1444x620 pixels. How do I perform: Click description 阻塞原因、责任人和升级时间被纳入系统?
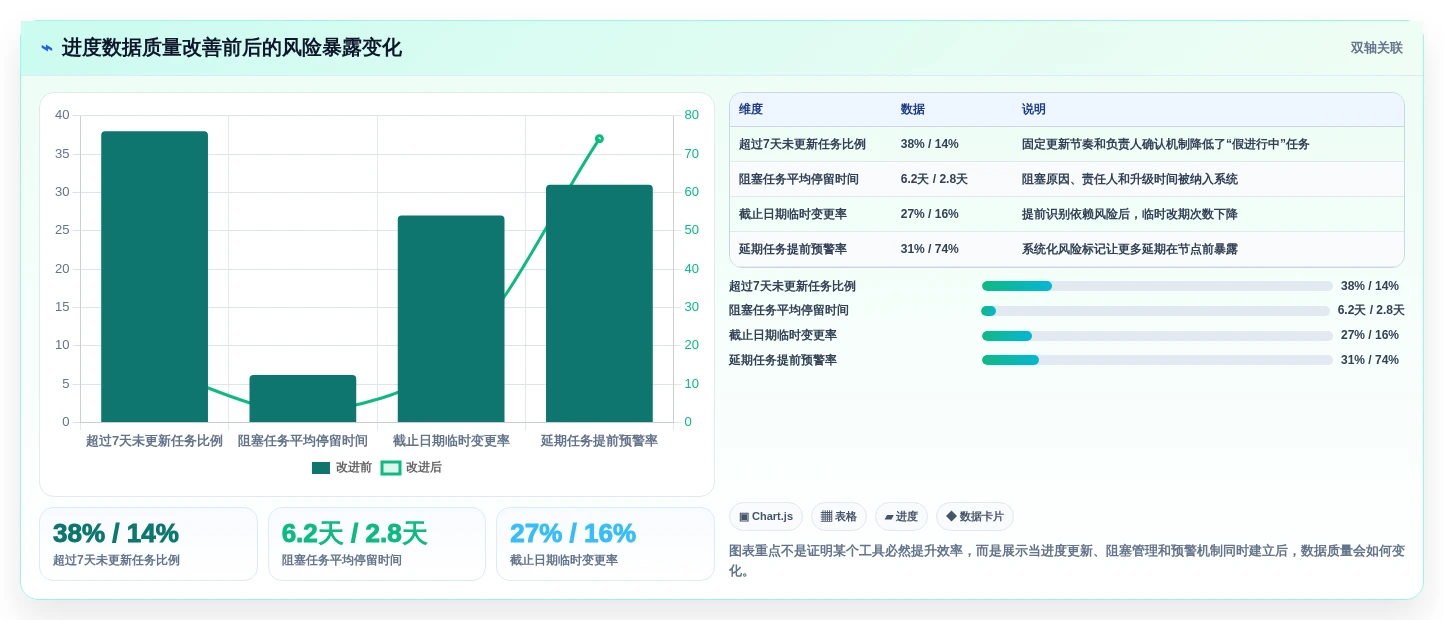(x=1130, y=179)
